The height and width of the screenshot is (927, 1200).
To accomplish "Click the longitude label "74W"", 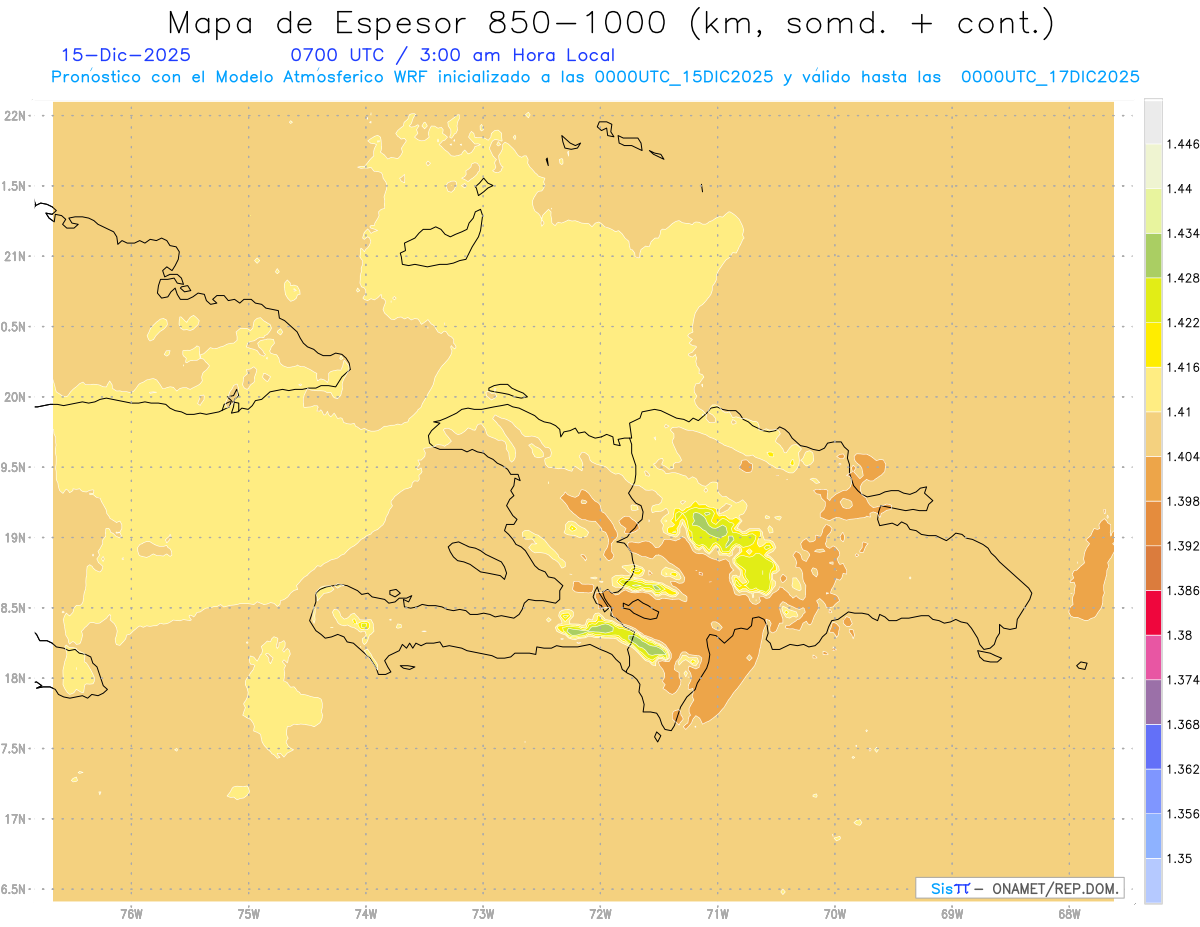I will (x=366, y=913).
